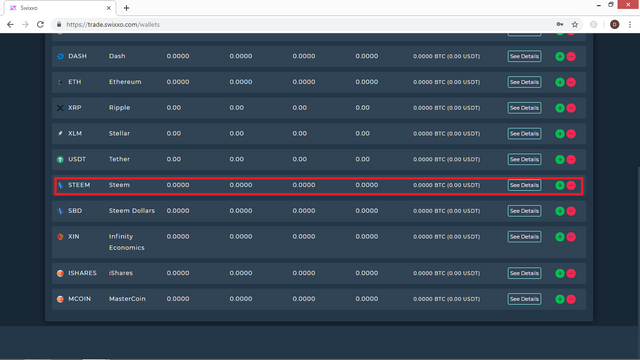Click the red withdraw icon for DASH
Image resolution: width=640 pixels, height=360 pixels.
coord(571,56)
